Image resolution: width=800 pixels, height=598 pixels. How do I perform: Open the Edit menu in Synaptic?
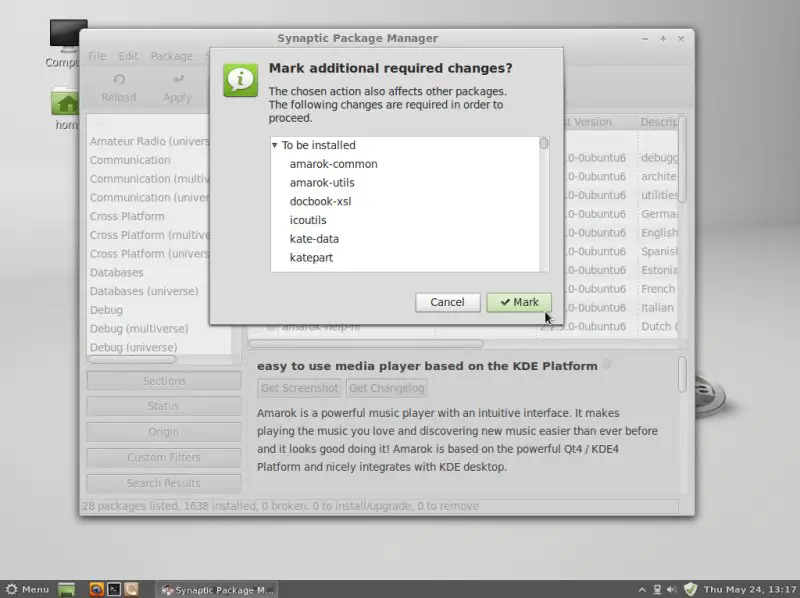pos(128,56)
